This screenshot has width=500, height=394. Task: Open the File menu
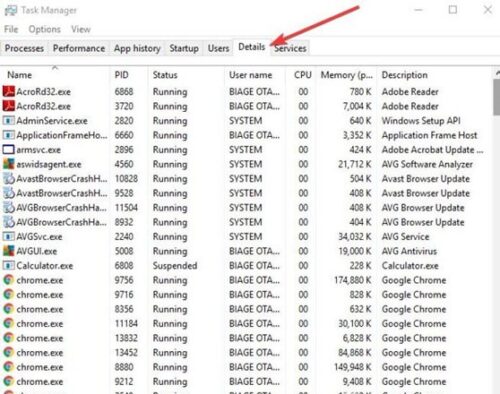tap(11, 29)
